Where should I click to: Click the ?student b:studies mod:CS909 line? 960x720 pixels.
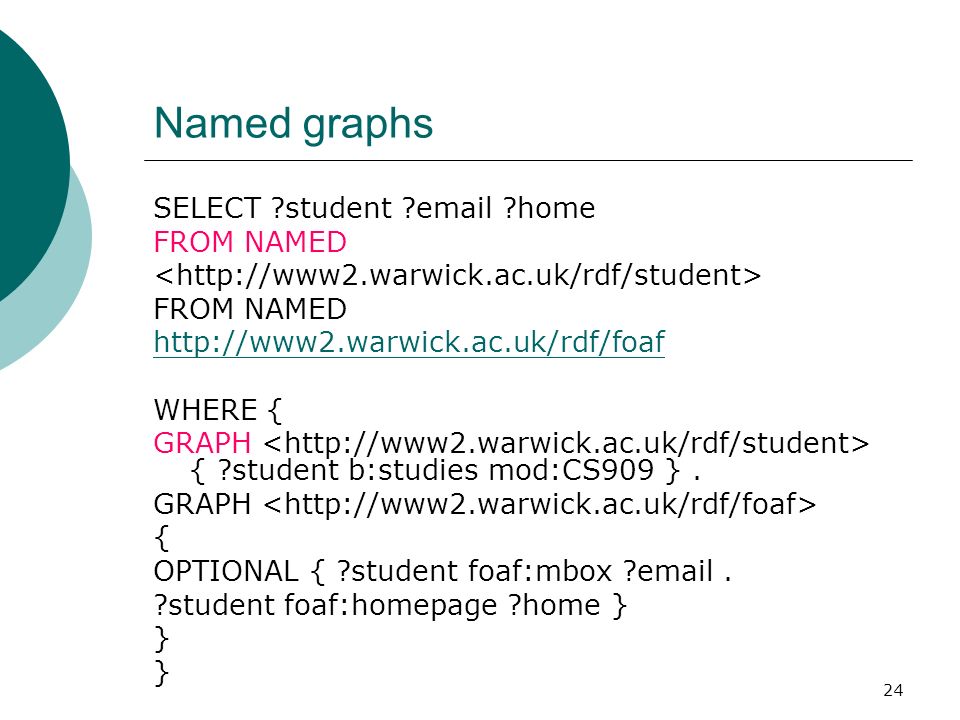(x=445, y=470)
